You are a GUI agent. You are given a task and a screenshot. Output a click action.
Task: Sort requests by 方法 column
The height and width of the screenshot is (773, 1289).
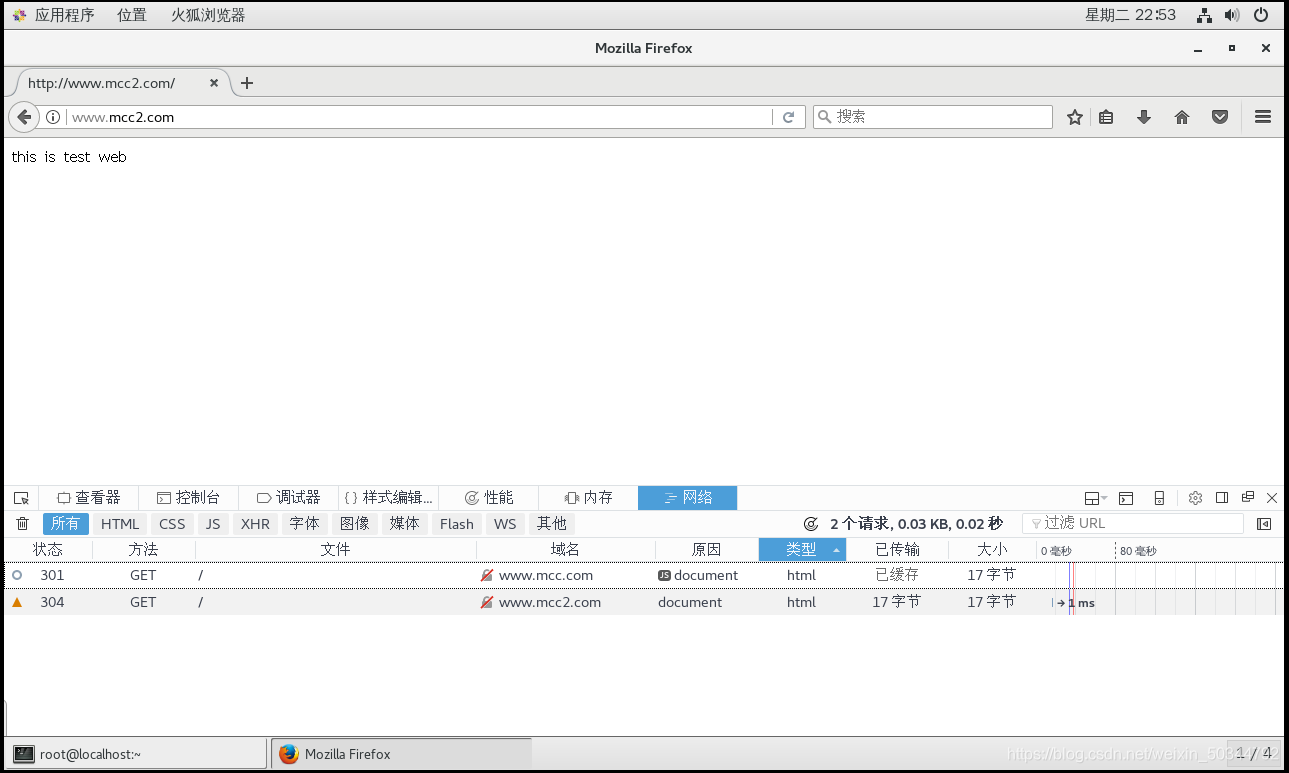pos(144,550)
